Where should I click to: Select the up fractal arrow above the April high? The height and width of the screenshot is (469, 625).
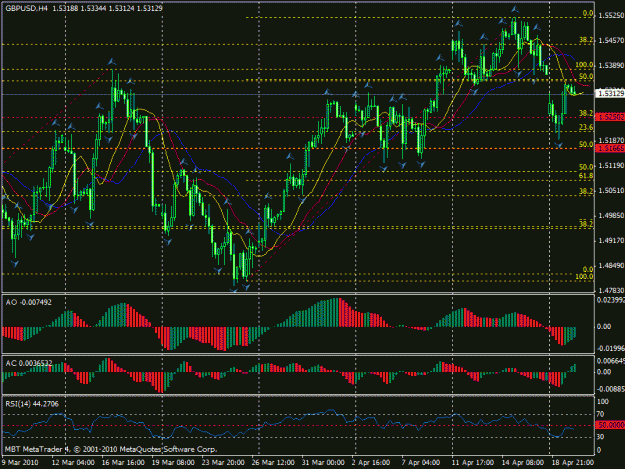pyautogui.click(x=515, y=9)
